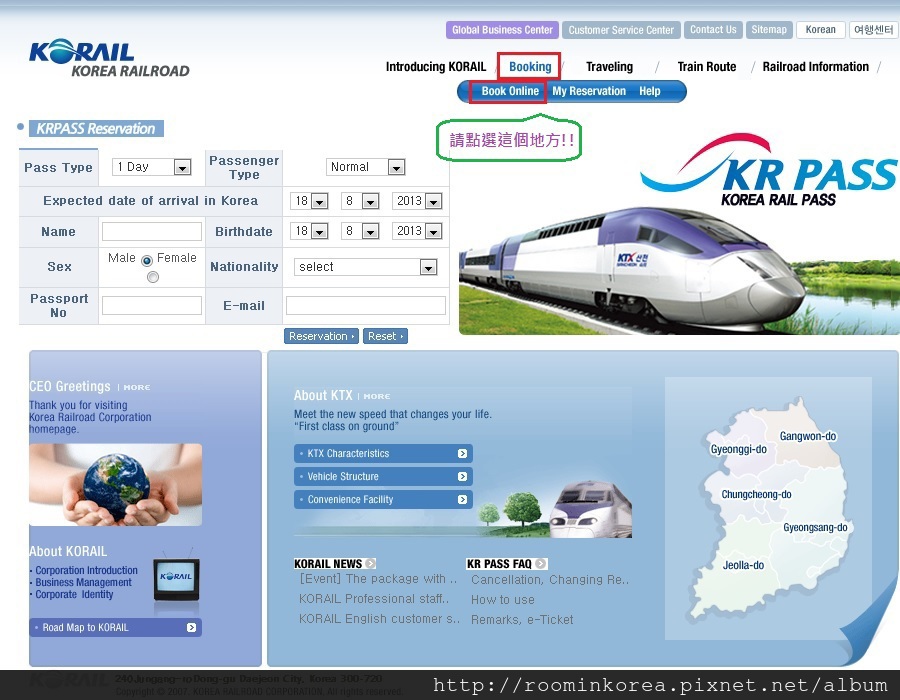Open the Pass Type dropdown
This screenshot has height=700, width=900.
[152, 167]
